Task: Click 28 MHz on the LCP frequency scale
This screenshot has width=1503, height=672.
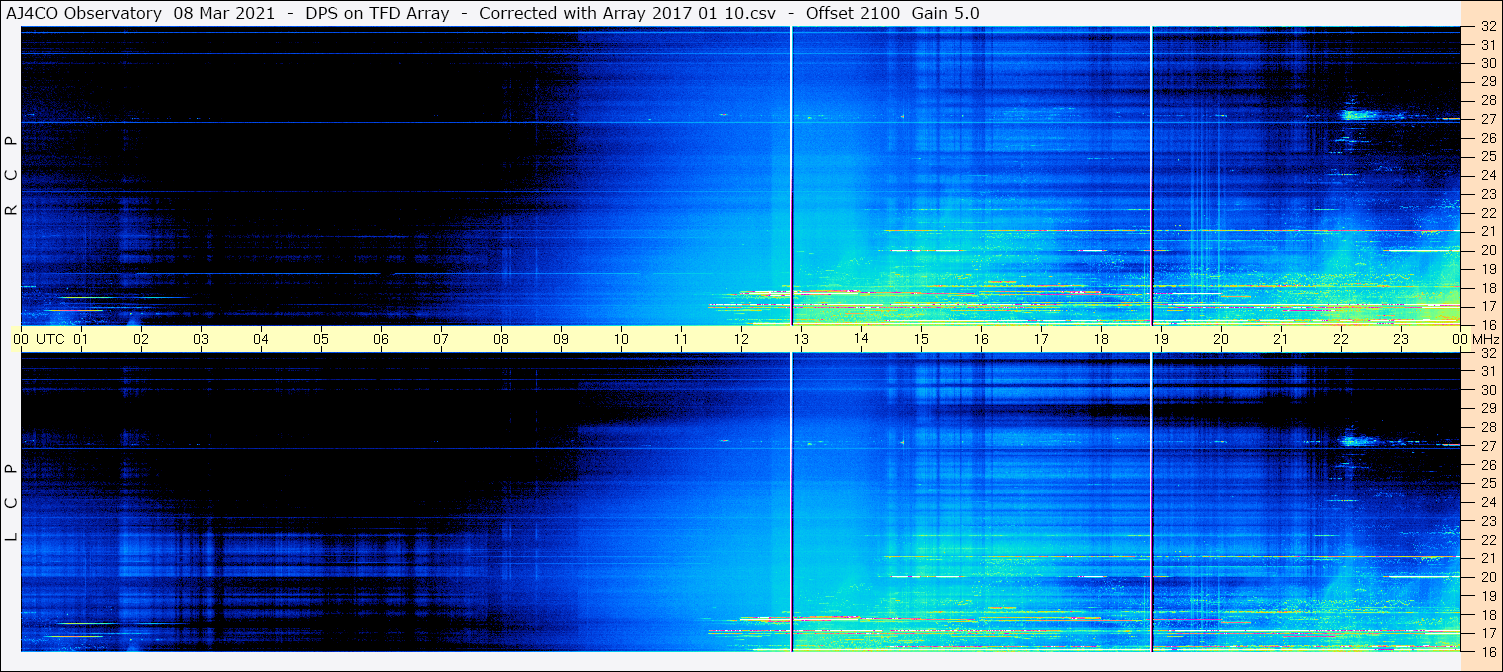Action: (1488, 427)
